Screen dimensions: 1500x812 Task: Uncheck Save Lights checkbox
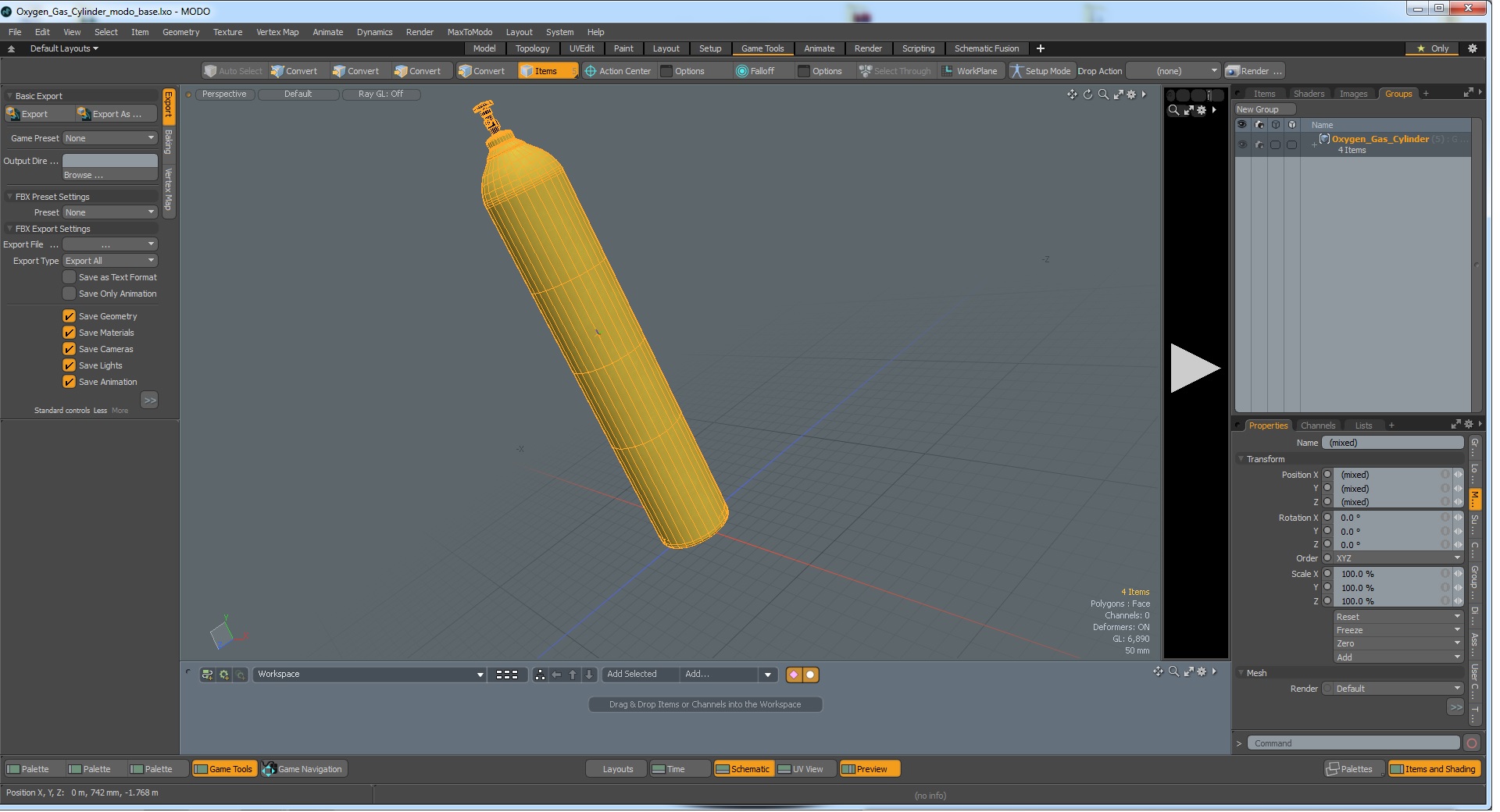70,365
